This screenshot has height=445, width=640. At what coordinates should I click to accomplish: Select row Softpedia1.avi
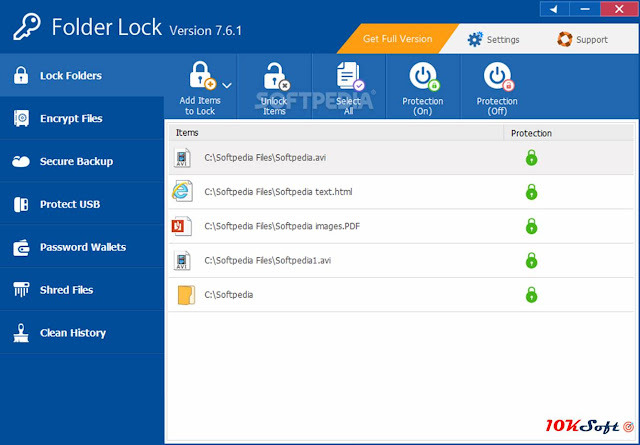click(401, 260)
